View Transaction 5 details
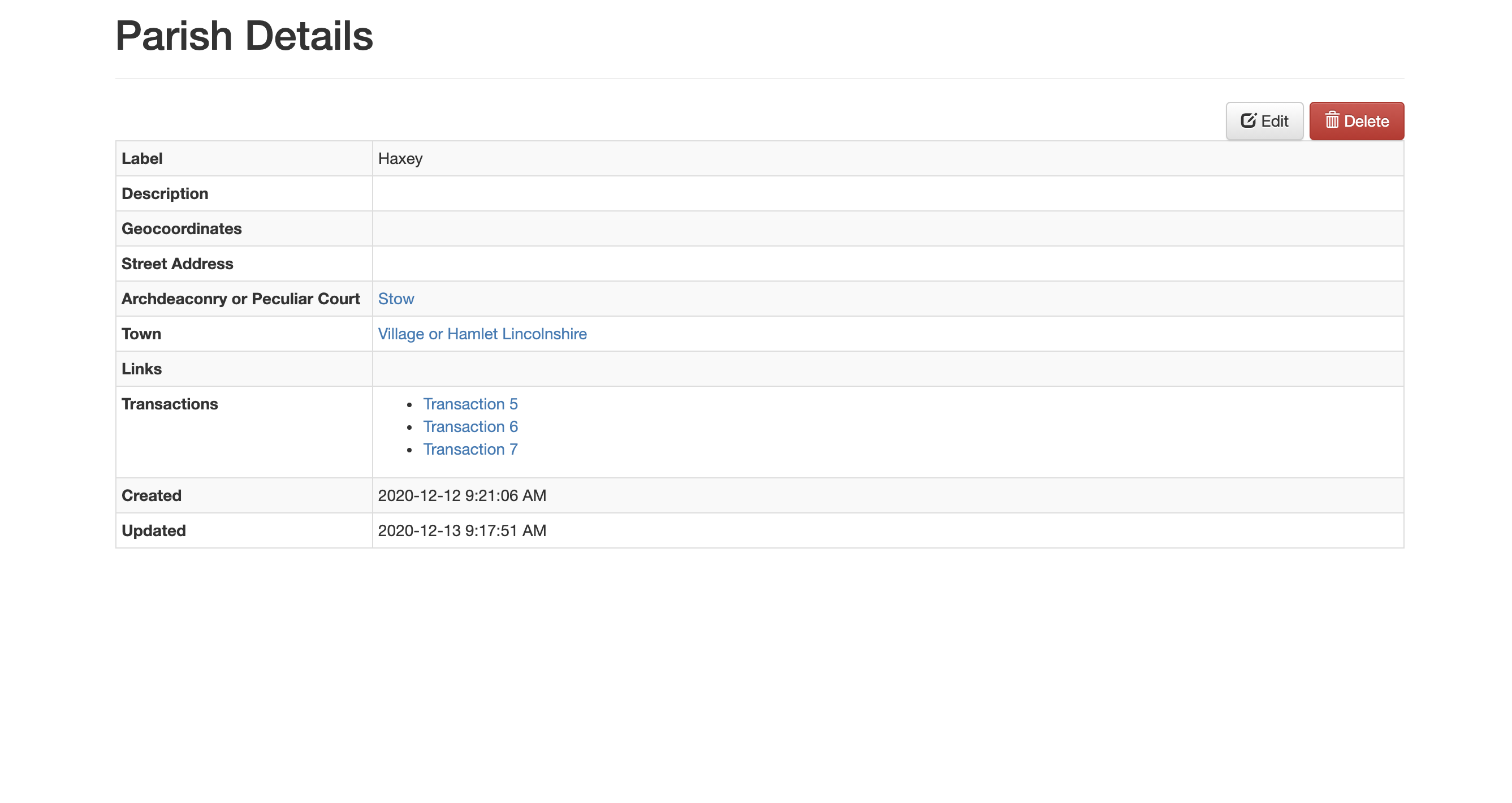The image size is (1512, 803). tap(471, 404)
